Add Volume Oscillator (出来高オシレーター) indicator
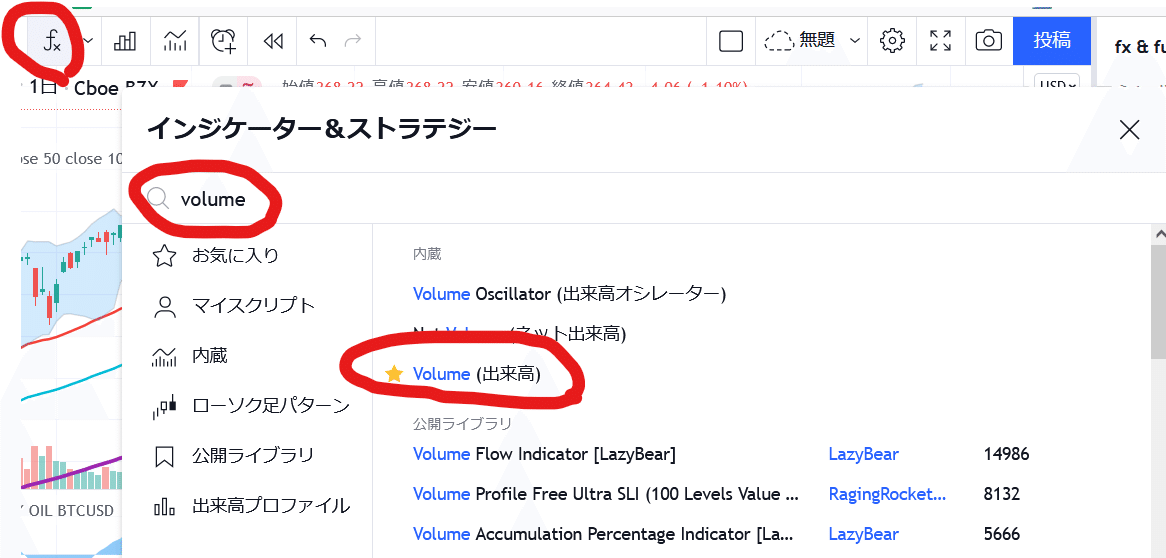 pyautogui.click(x=569, y=294)
